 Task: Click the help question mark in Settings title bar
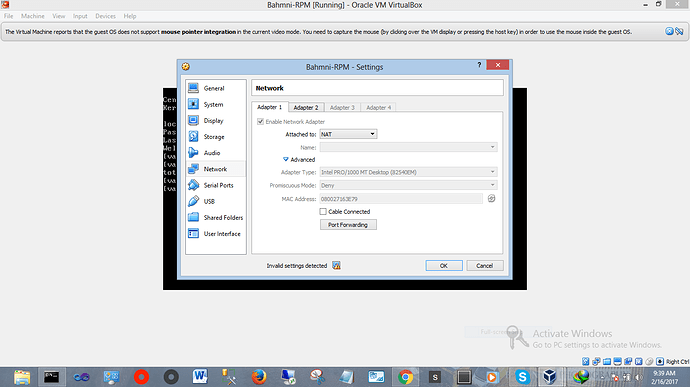[x=479, y=65]
